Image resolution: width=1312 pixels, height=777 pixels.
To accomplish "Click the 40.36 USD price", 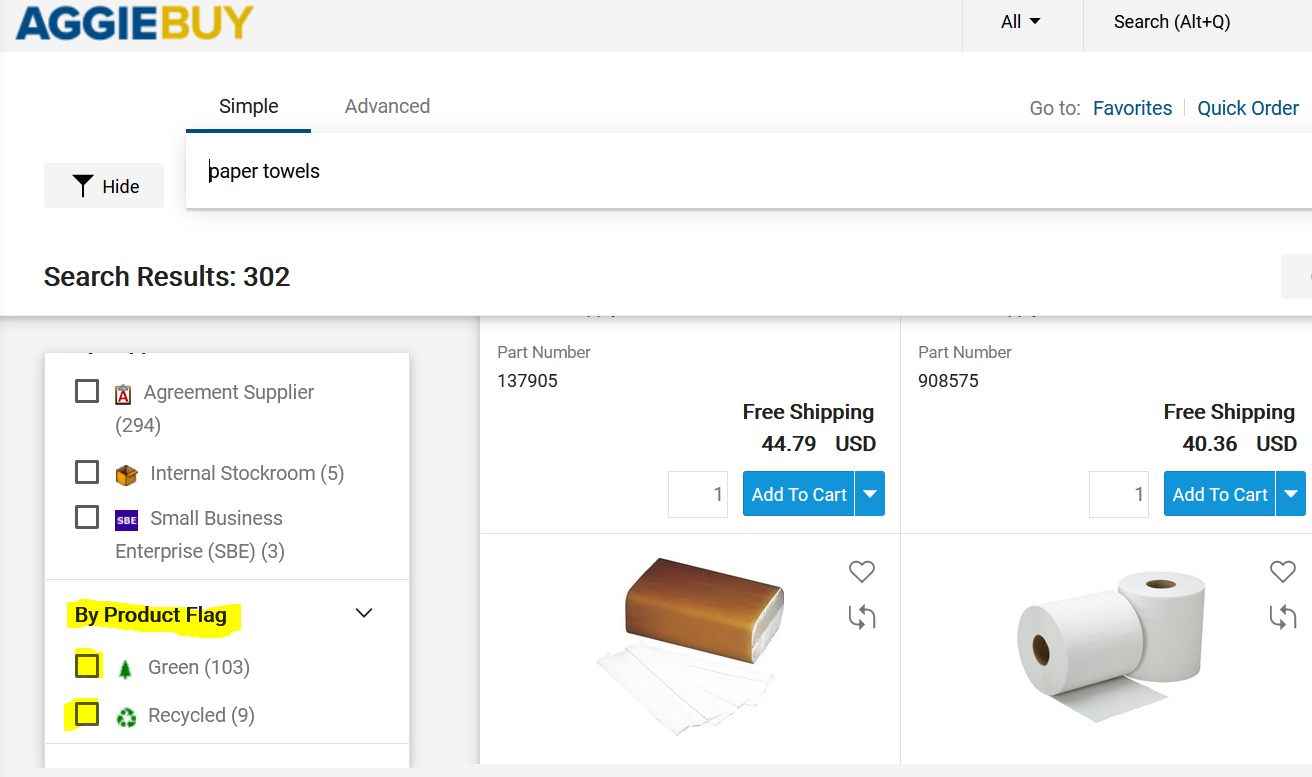I will point(1240,443).
